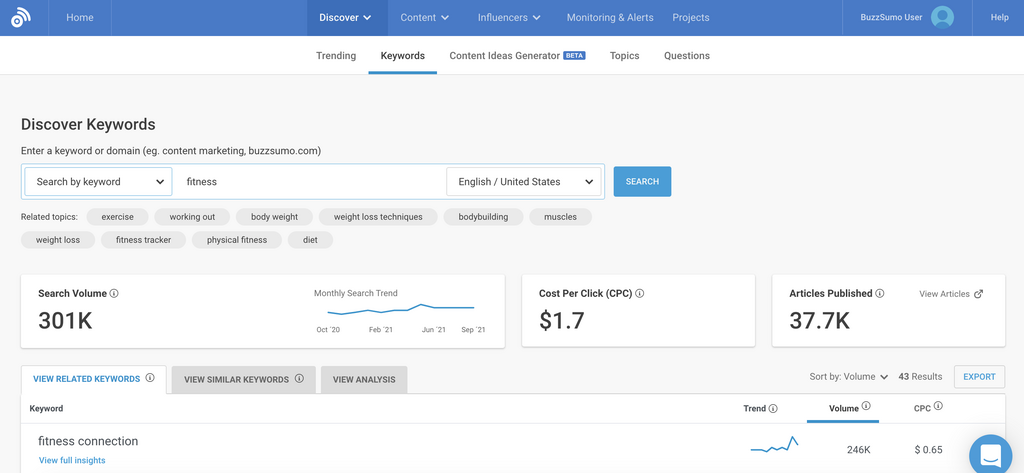
Task: Click the keyword input field containing fitness
Action: tap(310, 182)
